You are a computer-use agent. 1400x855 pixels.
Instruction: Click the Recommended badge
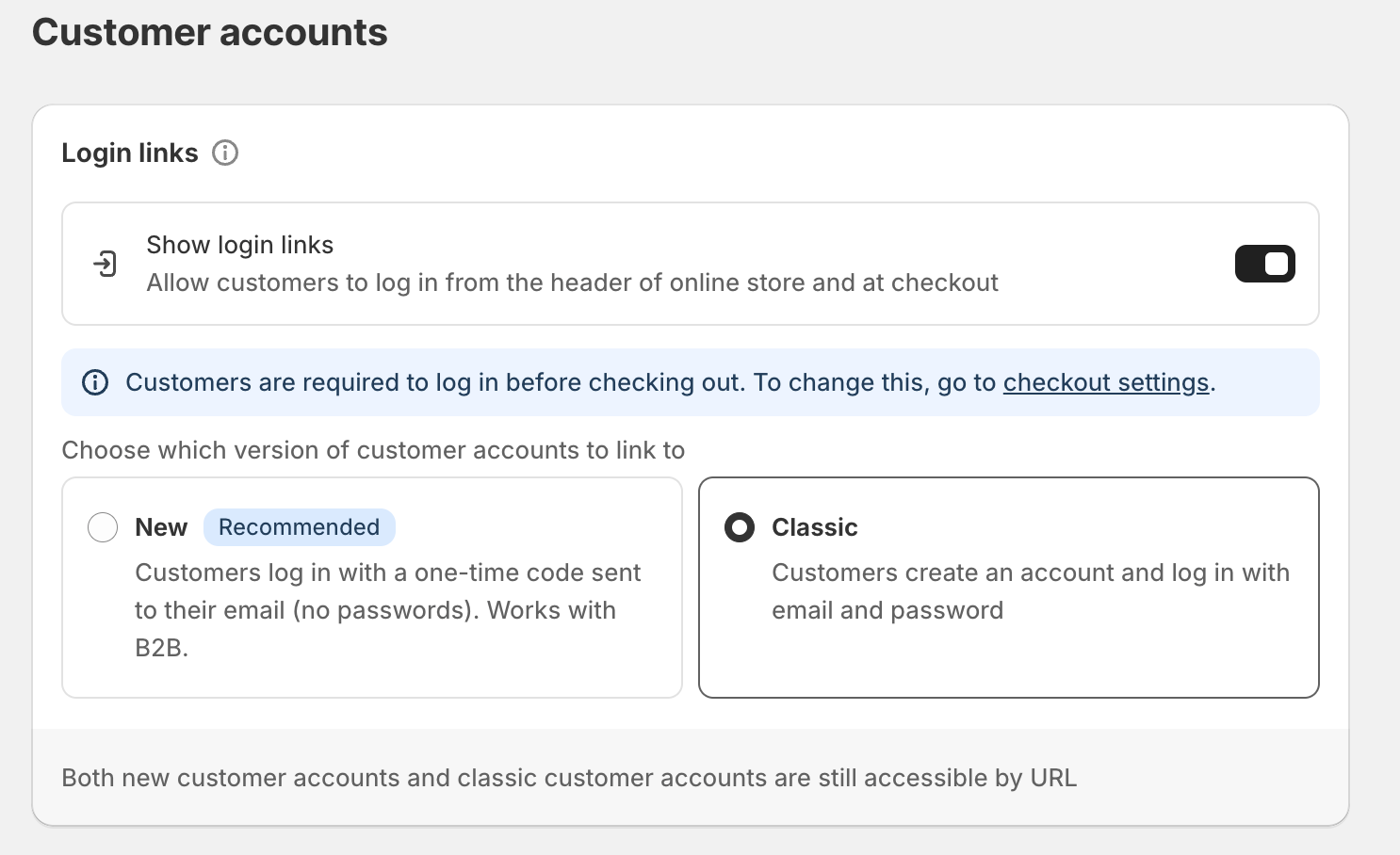[300, 527]
